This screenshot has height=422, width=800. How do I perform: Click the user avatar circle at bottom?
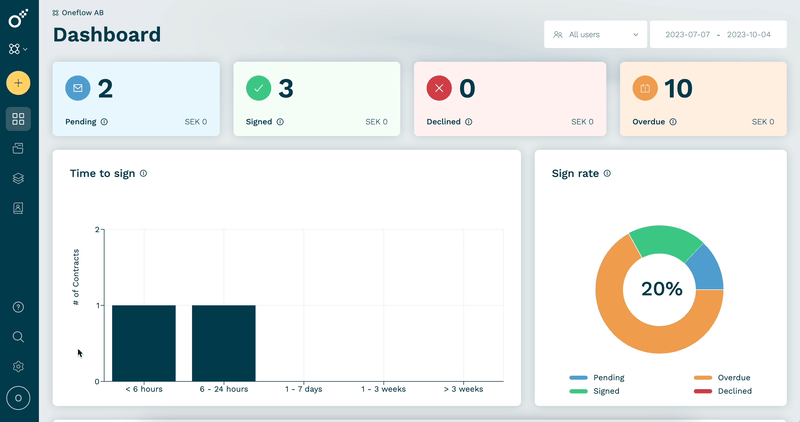tap(18, 398)
